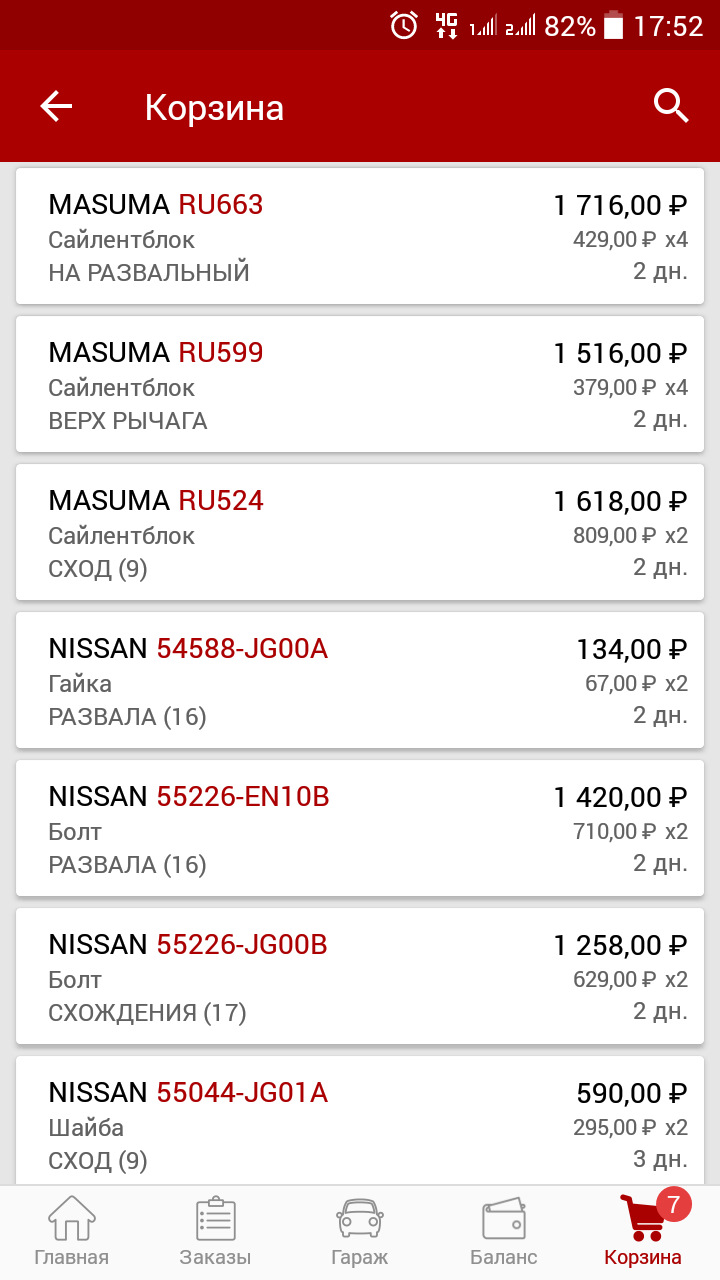Screen dimensions: 720x1280
Task: Open NISSAN 54588-JG00A nut item
Action: (x=360, y=680)
